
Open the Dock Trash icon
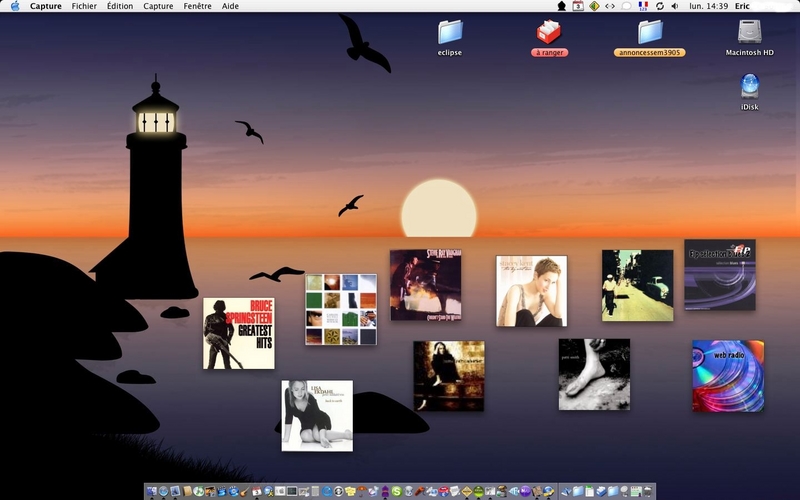pos(647,491)
